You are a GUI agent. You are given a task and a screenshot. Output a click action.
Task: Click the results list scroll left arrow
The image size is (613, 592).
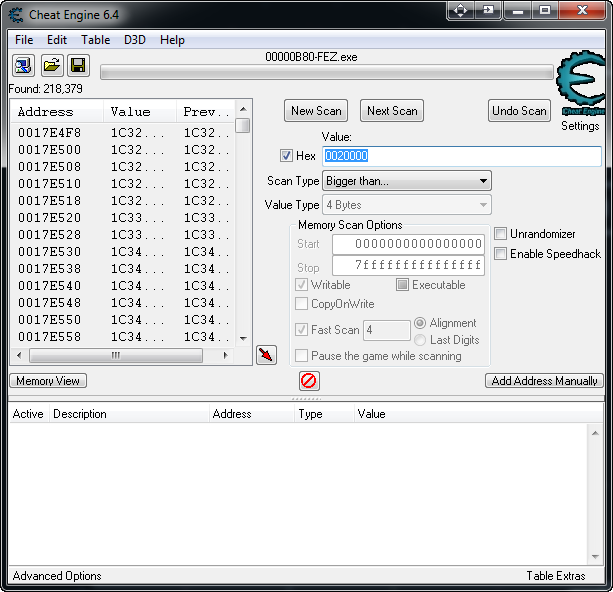(19, 355)
